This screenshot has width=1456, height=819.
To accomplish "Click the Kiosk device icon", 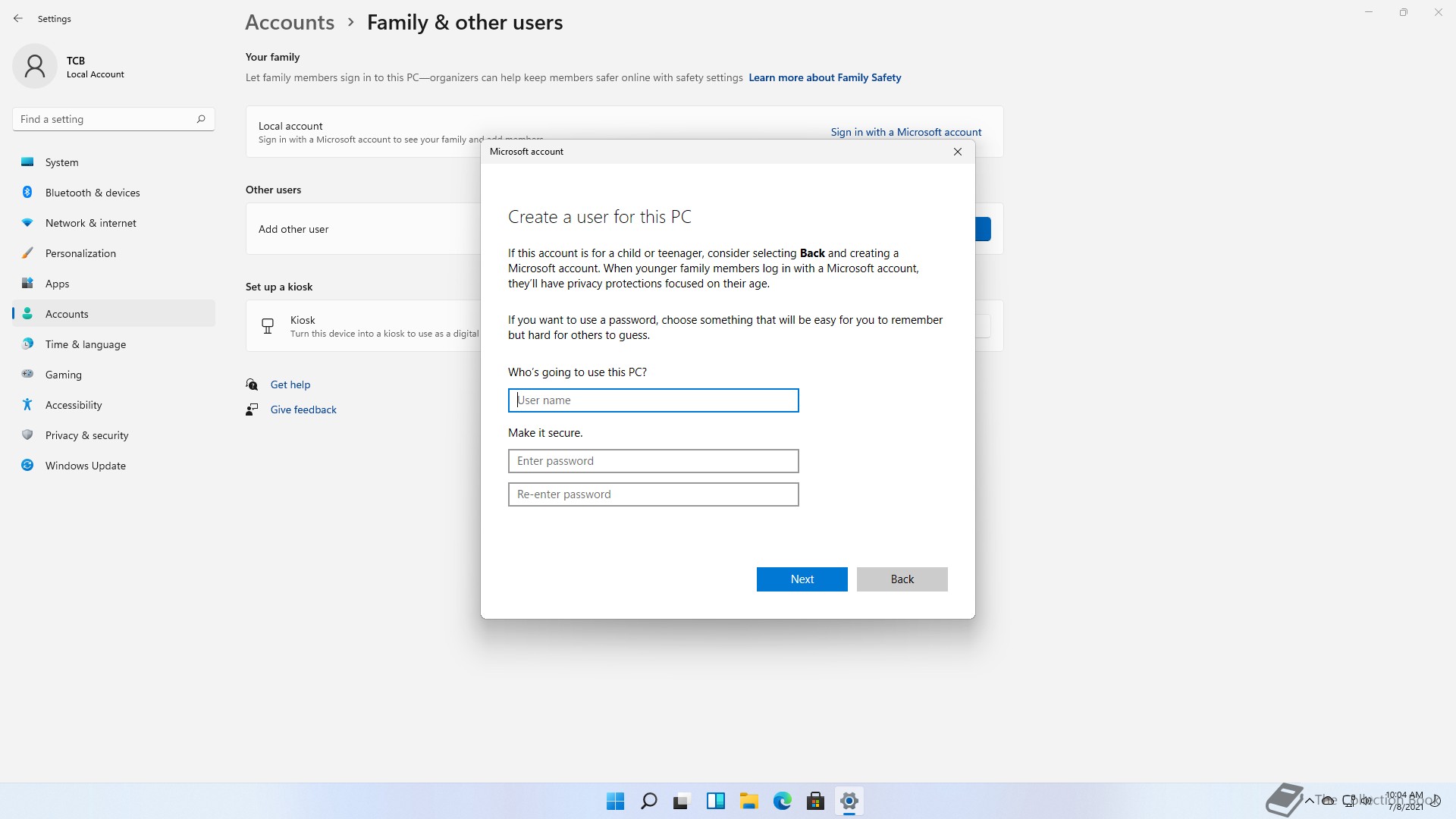I will click(268, 326).
